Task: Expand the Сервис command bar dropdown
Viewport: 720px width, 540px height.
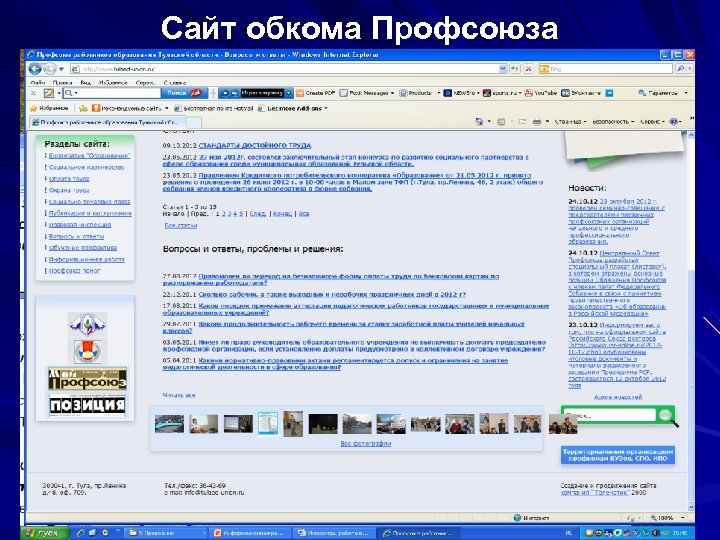Action: point(652,122)
